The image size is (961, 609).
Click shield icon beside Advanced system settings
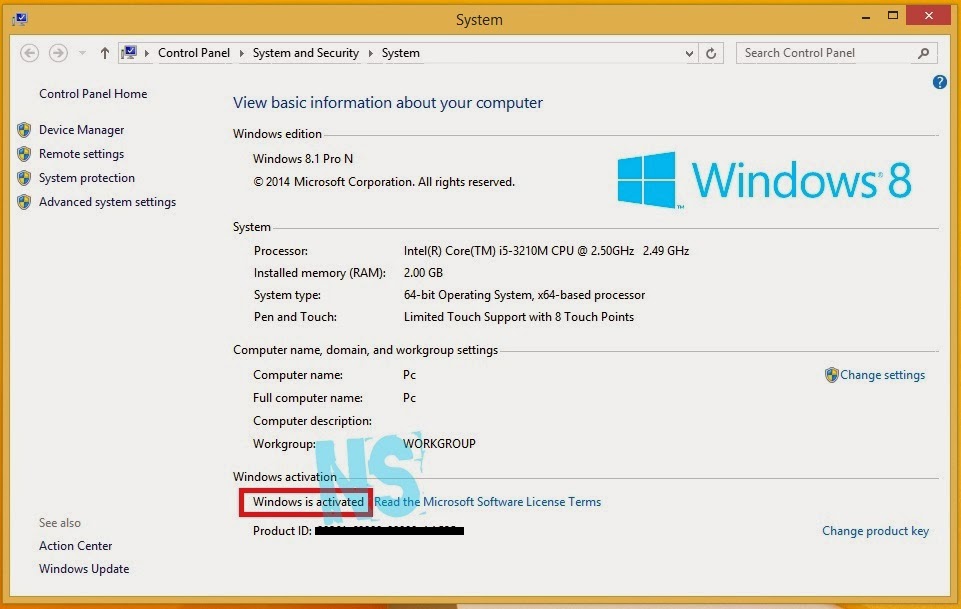click(x=24, y=202)
